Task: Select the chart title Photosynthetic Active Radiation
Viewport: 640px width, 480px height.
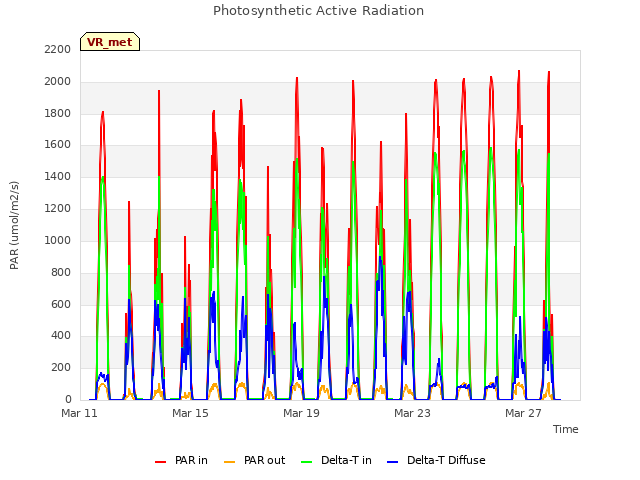Action: 318,11
